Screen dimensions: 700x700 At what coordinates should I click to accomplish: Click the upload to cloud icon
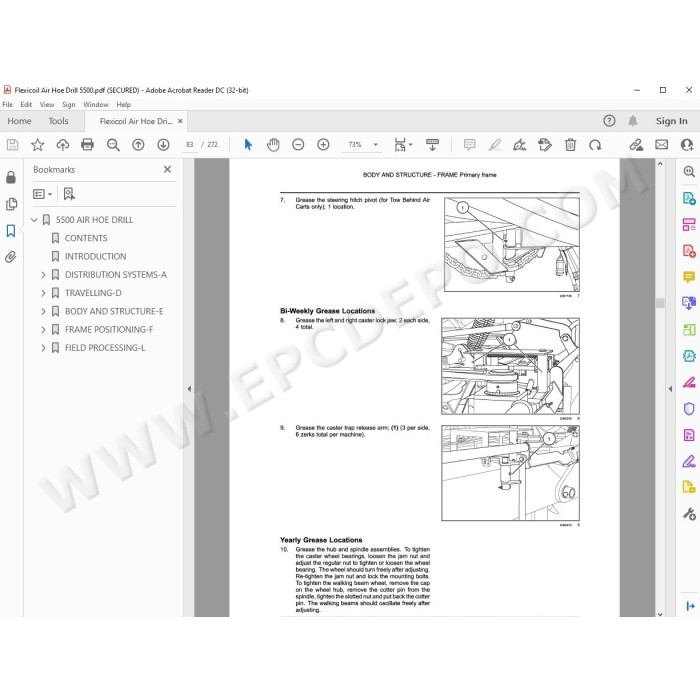coord(62,145)
